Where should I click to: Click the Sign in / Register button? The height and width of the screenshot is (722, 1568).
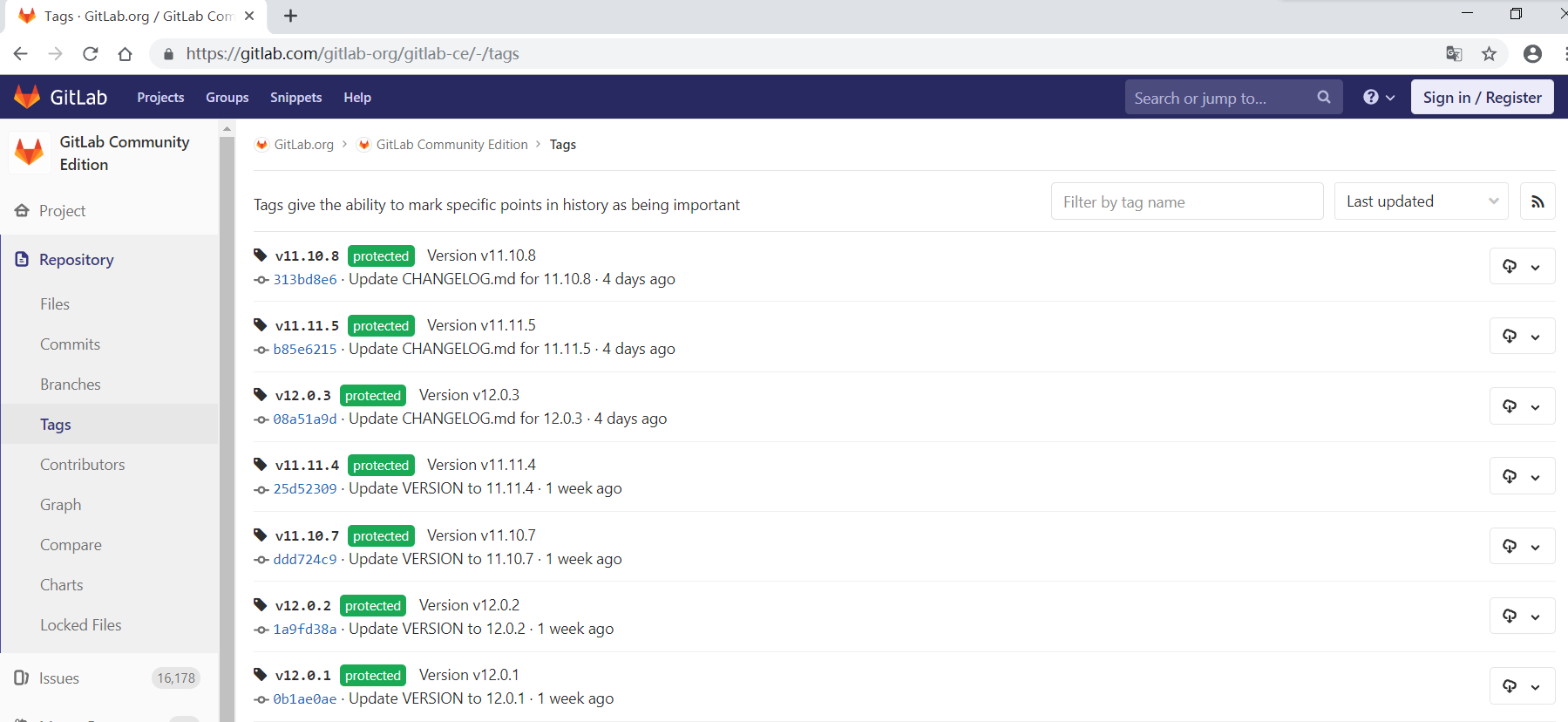tap(1482, 98)
